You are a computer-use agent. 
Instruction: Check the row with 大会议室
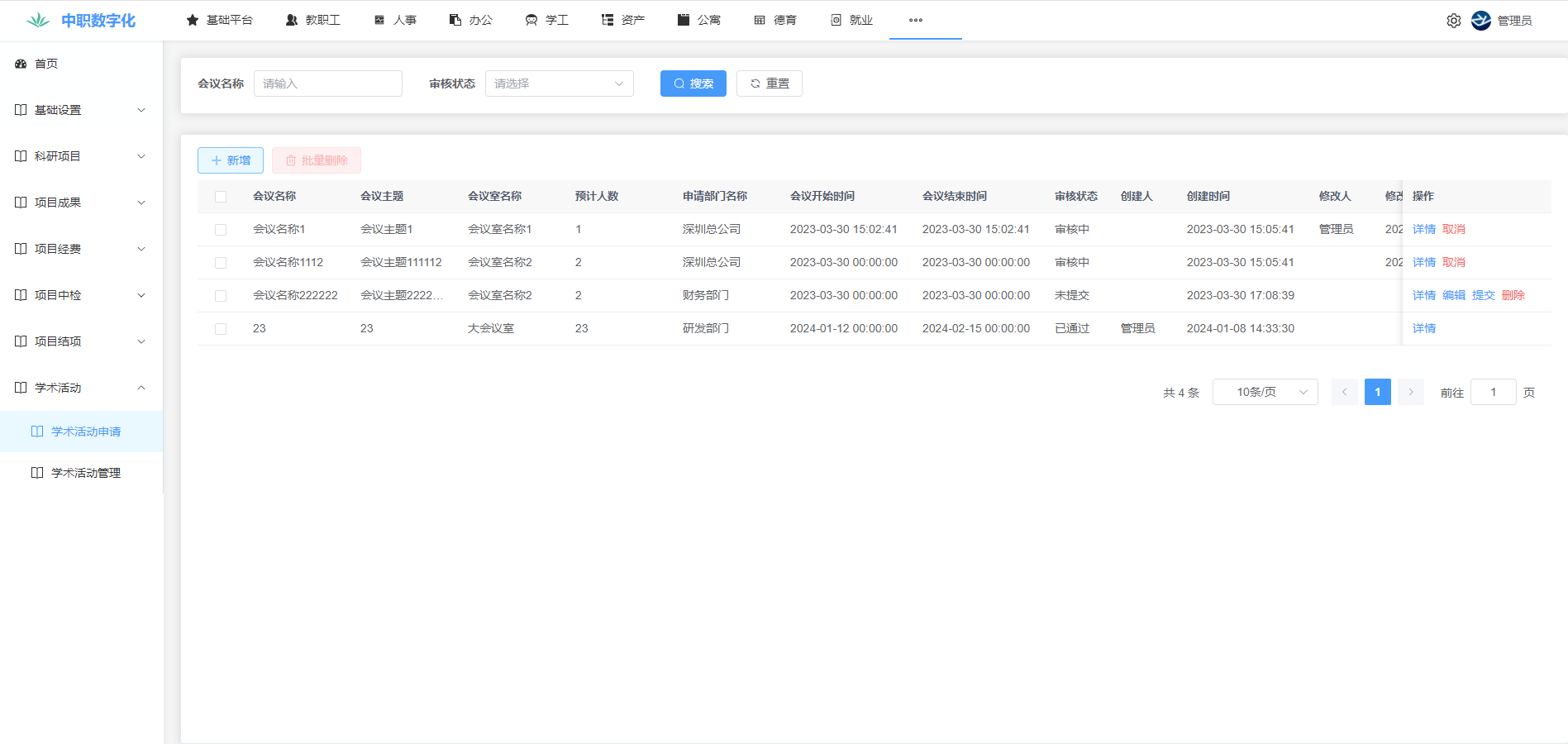coord(221,329)
